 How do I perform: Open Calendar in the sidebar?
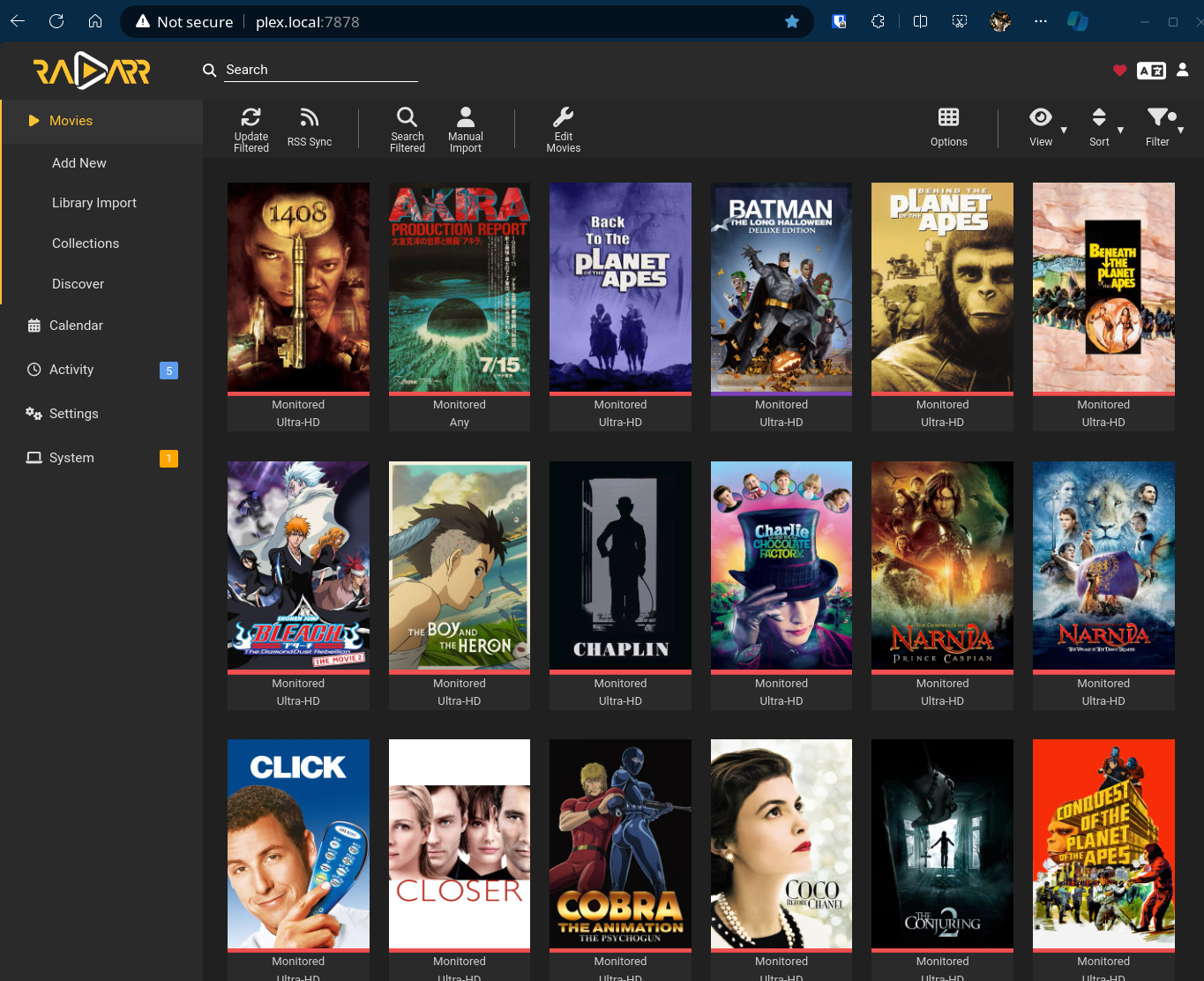tap(76, 326)
